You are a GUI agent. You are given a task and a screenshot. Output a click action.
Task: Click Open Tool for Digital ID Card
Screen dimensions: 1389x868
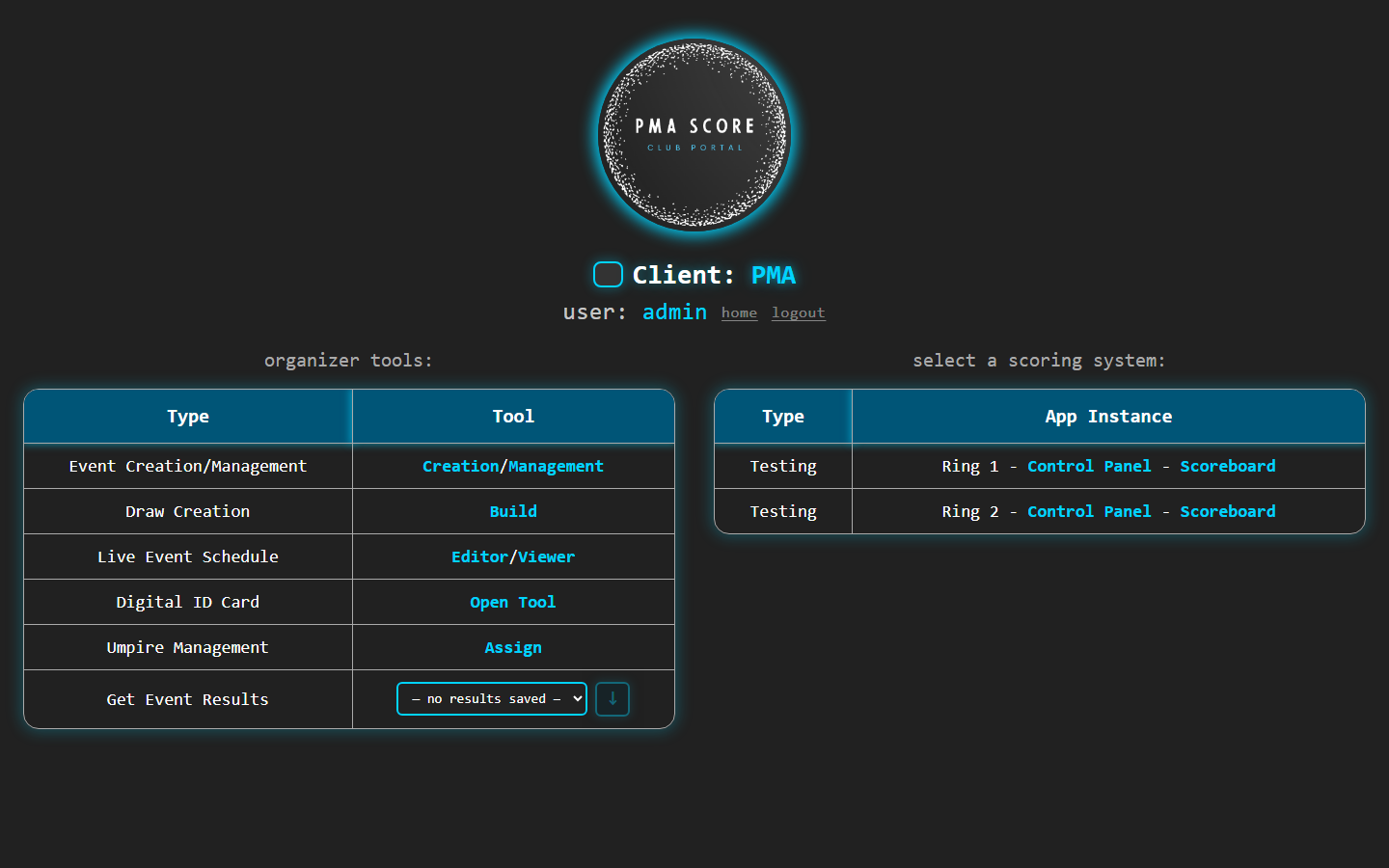(513, 603)
